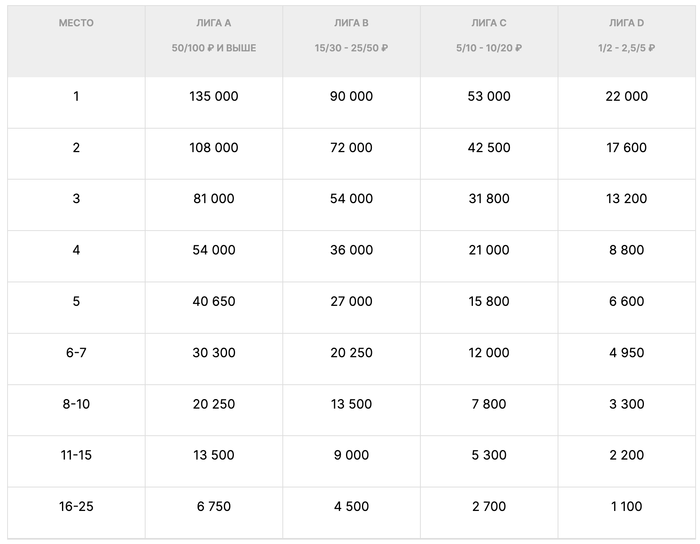
Task: Click the 22 000 cell in Лига D
Action: coord(627,97)
